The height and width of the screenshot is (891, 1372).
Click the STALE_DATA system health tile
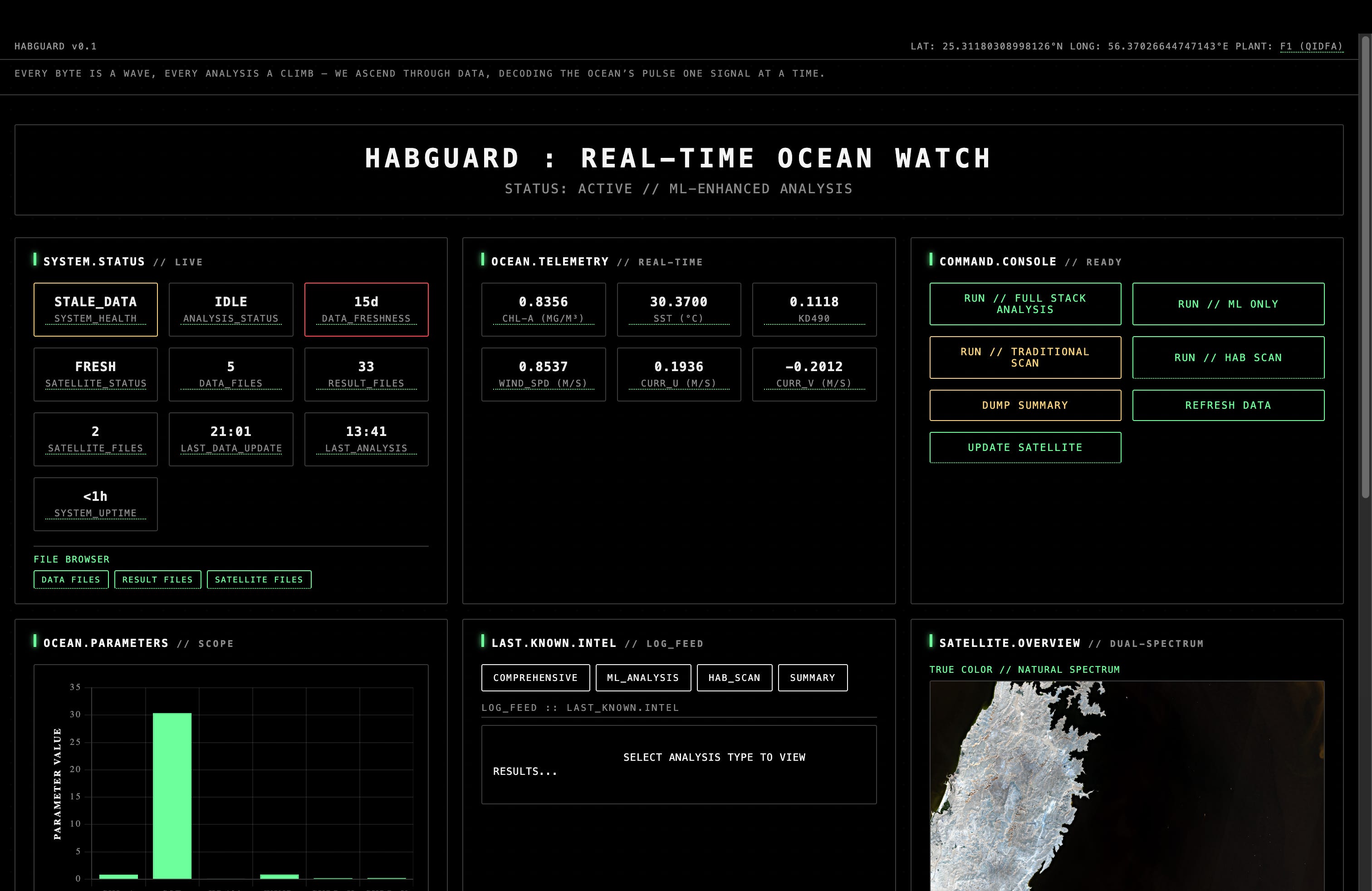point(95,309)
